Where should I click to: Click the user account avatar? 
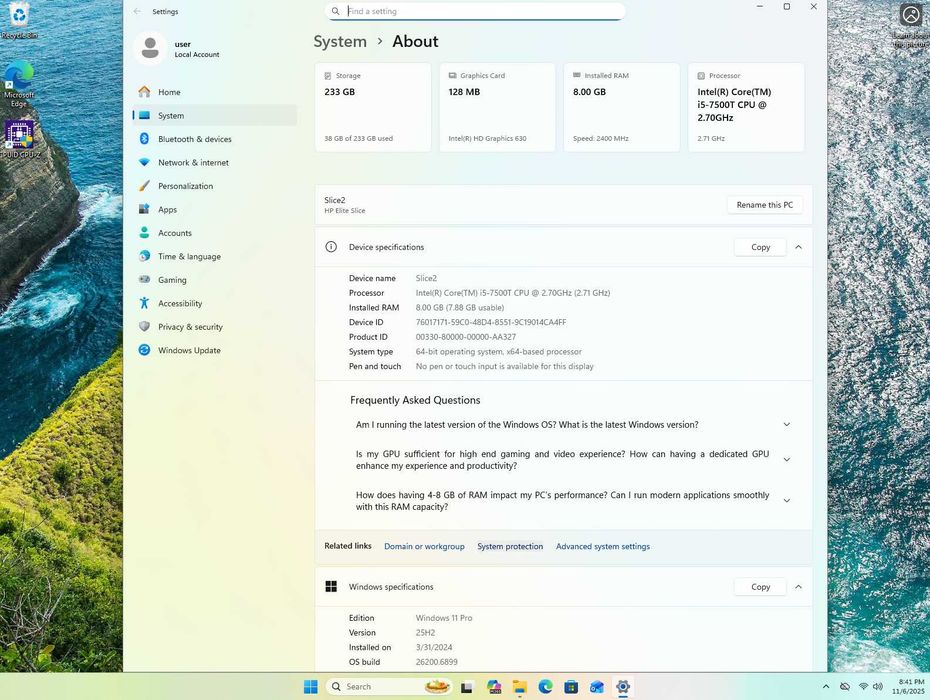coord(150,49)
